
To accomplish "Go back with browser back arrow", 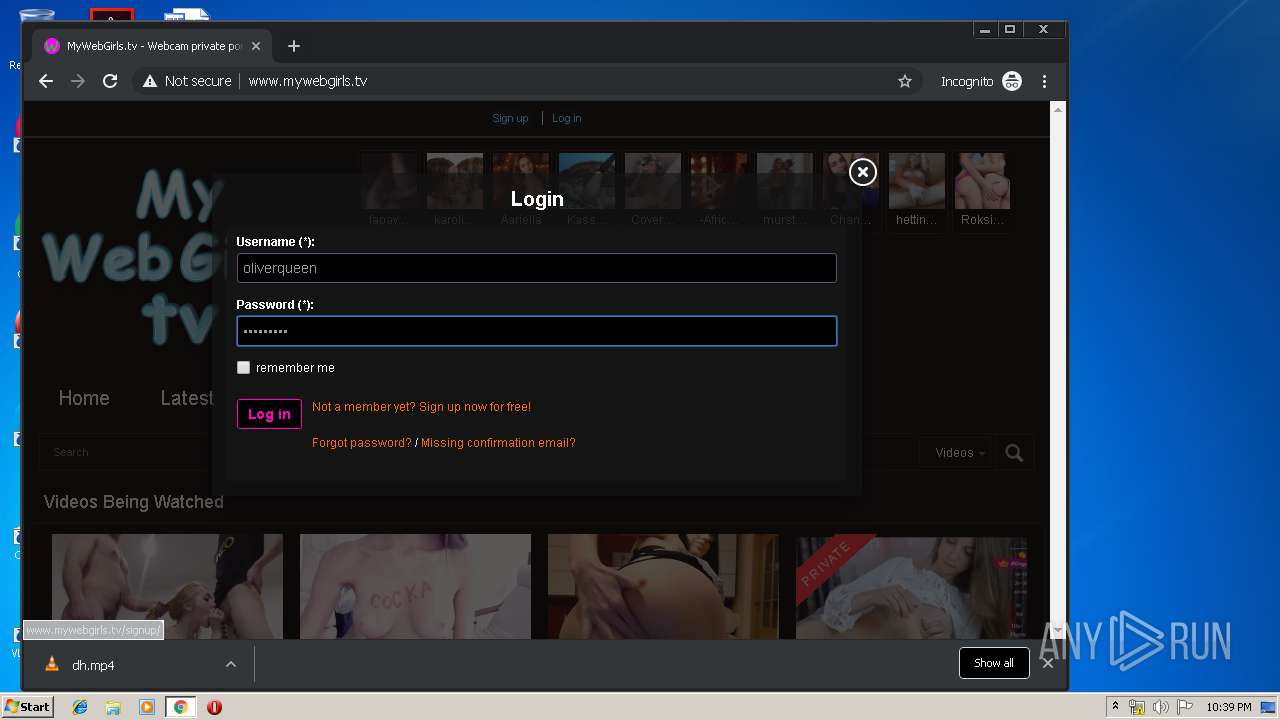I will click(46, 81).
